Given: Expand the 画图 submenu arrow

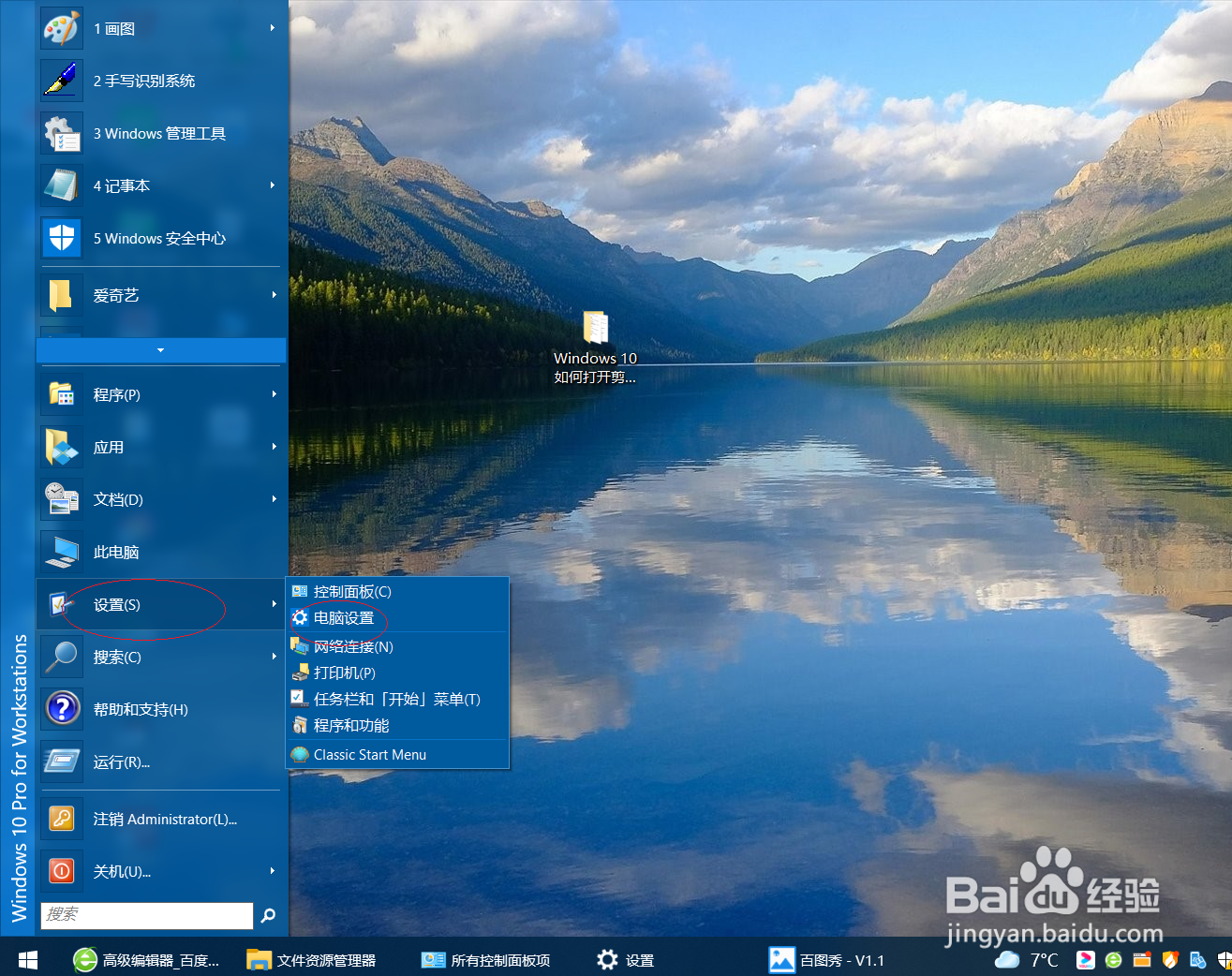Looking at the screenshot, I should point(273,28).
